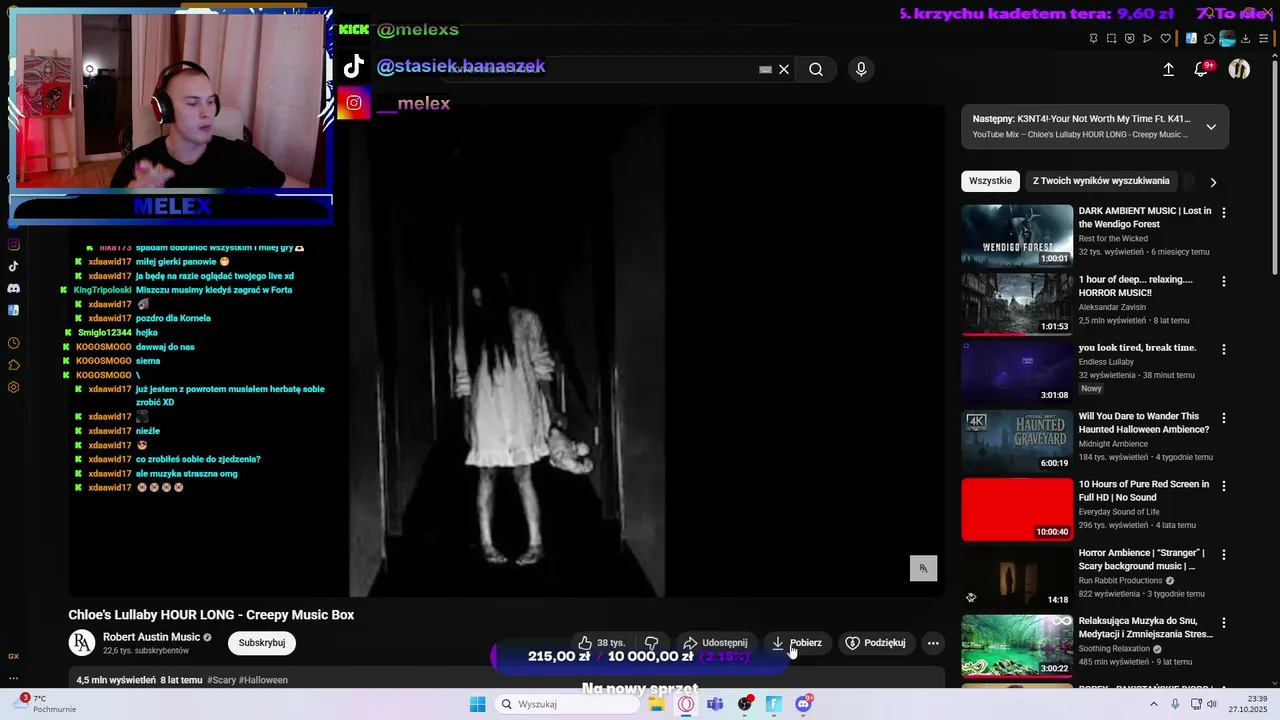
Task: Bookmark the page with the heart icon
Action: 1165,39
